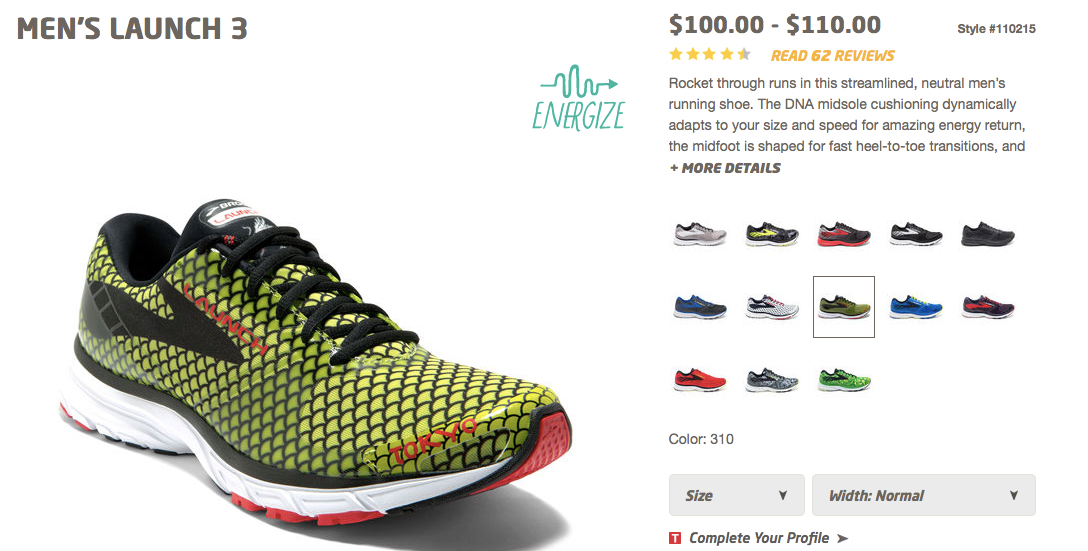Viewport: 1088px width, 551px height.
Task: Choose the white patterned shoe swatch
Action: point(772,307)
